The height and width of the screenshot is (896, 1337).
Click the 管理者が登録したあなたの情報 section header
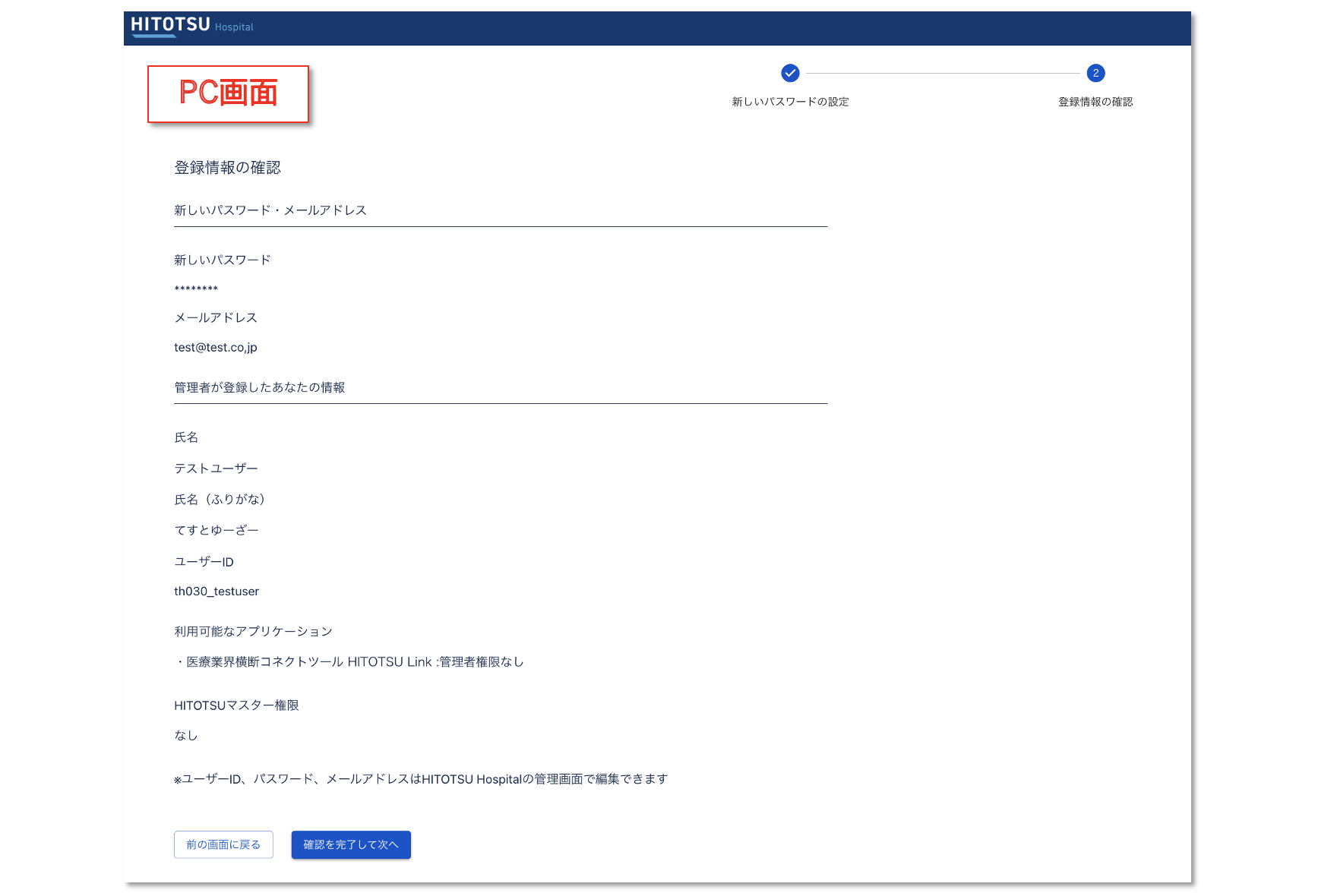point(260,387)
